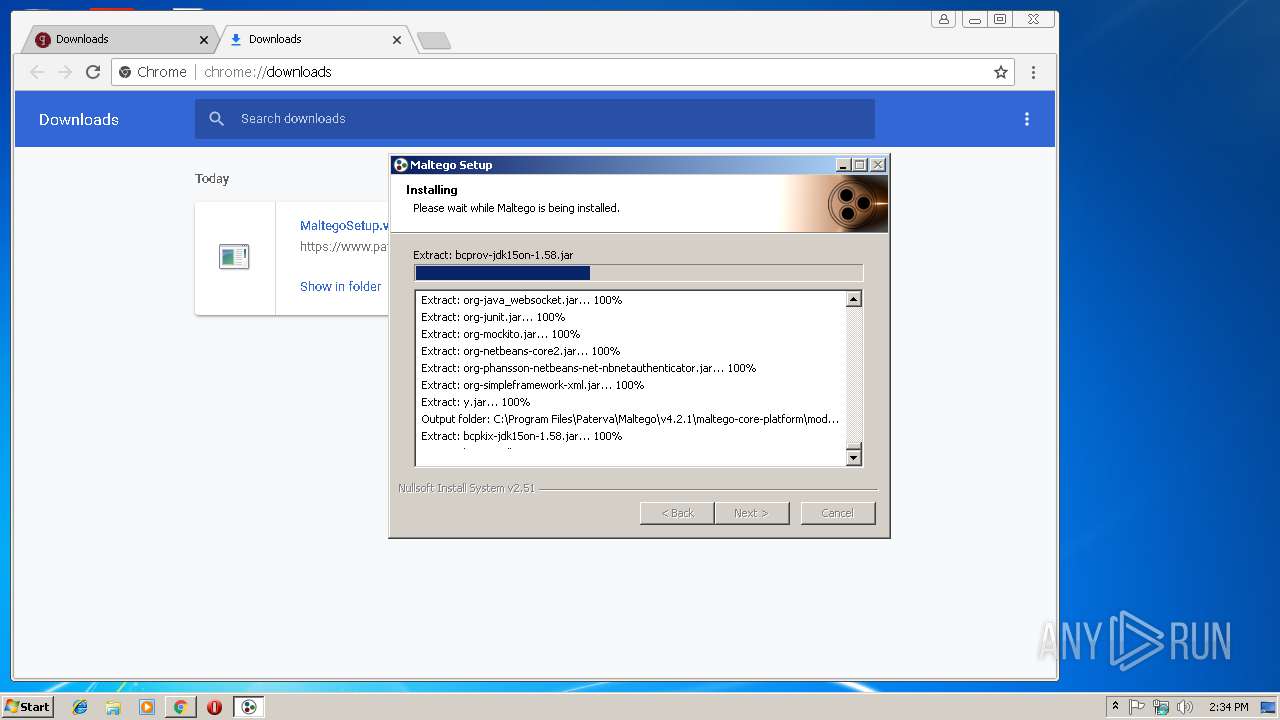Open the MaltegoSetup file link
Screen dimensions: 1280x720
pyautogui.click(x=344, y=226)
